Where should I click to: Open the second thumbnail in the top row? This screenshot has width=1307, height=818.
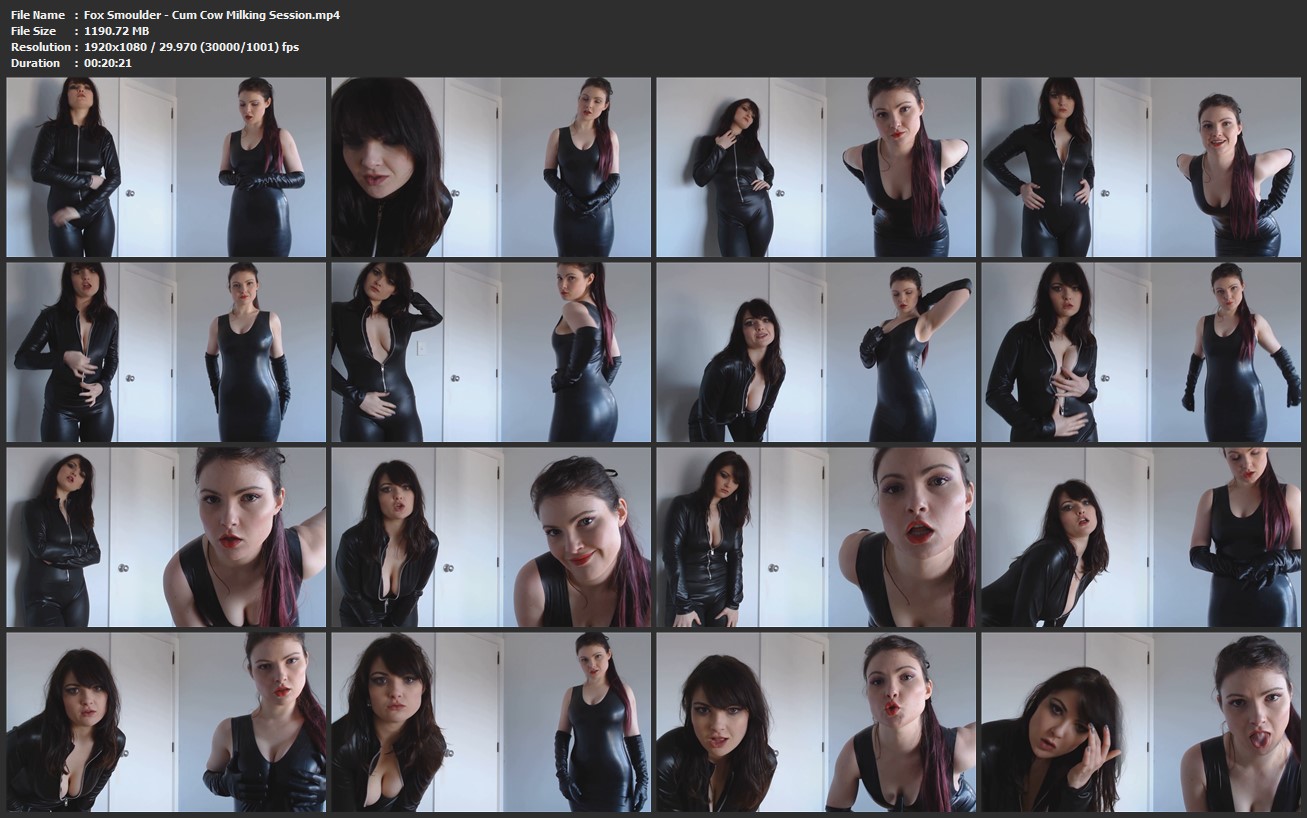(x=491, y=167)
